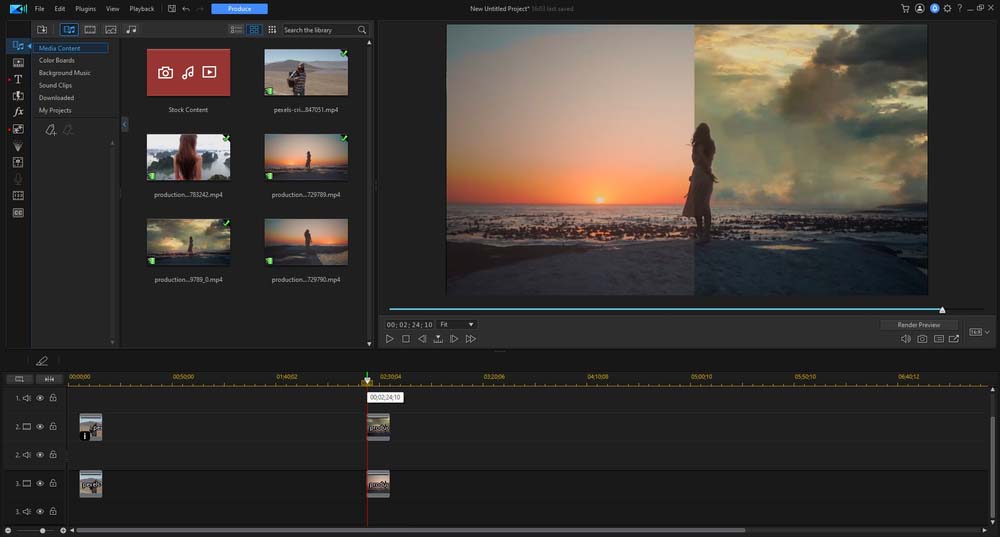Image resolution: width=1000 pixels, height=537 pixels.
Task: Zoom in timeline with plus button
Action: (63, 531)
